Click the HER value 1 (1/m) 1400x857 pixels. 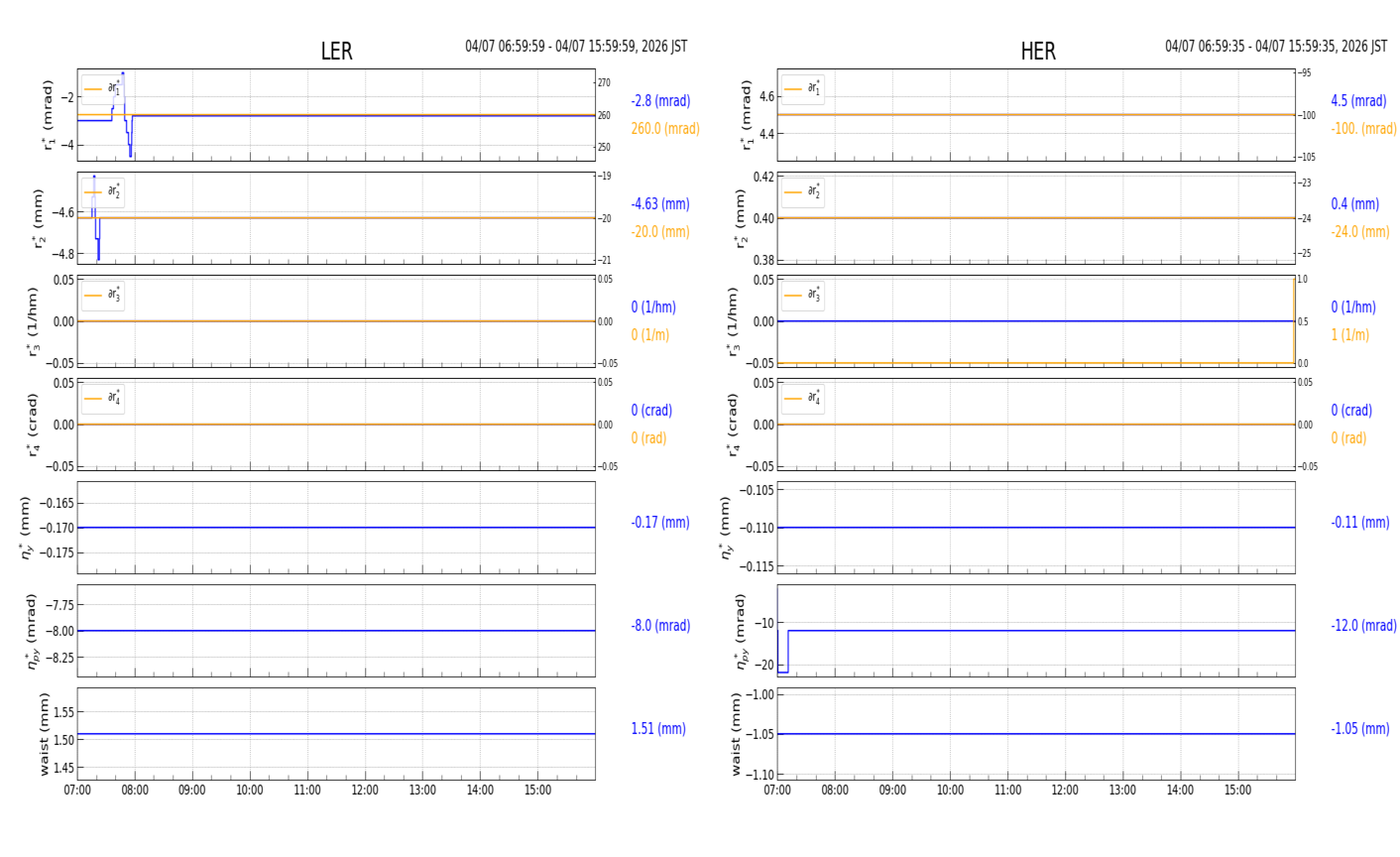pyautogui.click(x=1349, y=335)
